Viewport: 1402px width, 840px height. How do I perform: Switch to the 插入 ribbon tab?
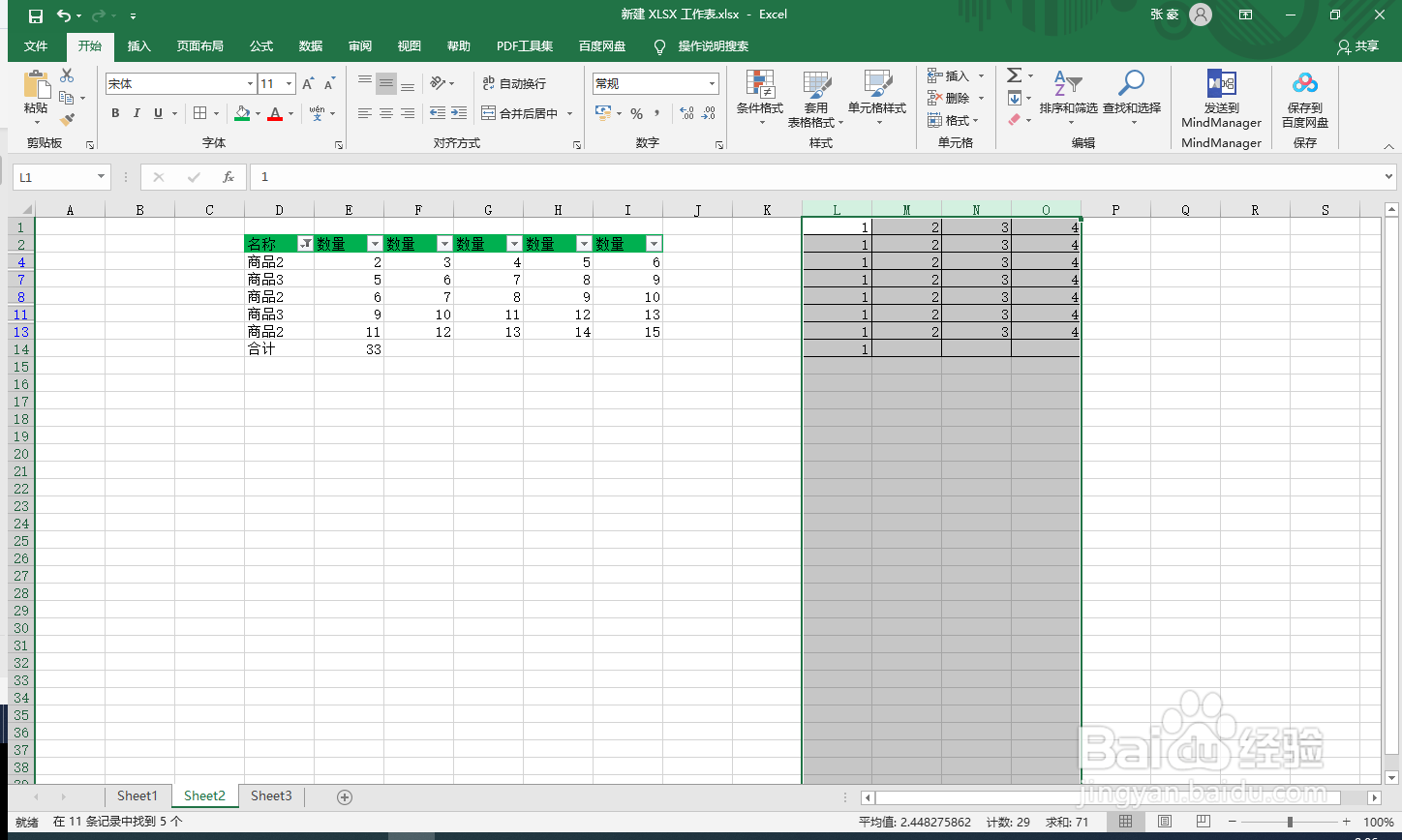[139, 46]
